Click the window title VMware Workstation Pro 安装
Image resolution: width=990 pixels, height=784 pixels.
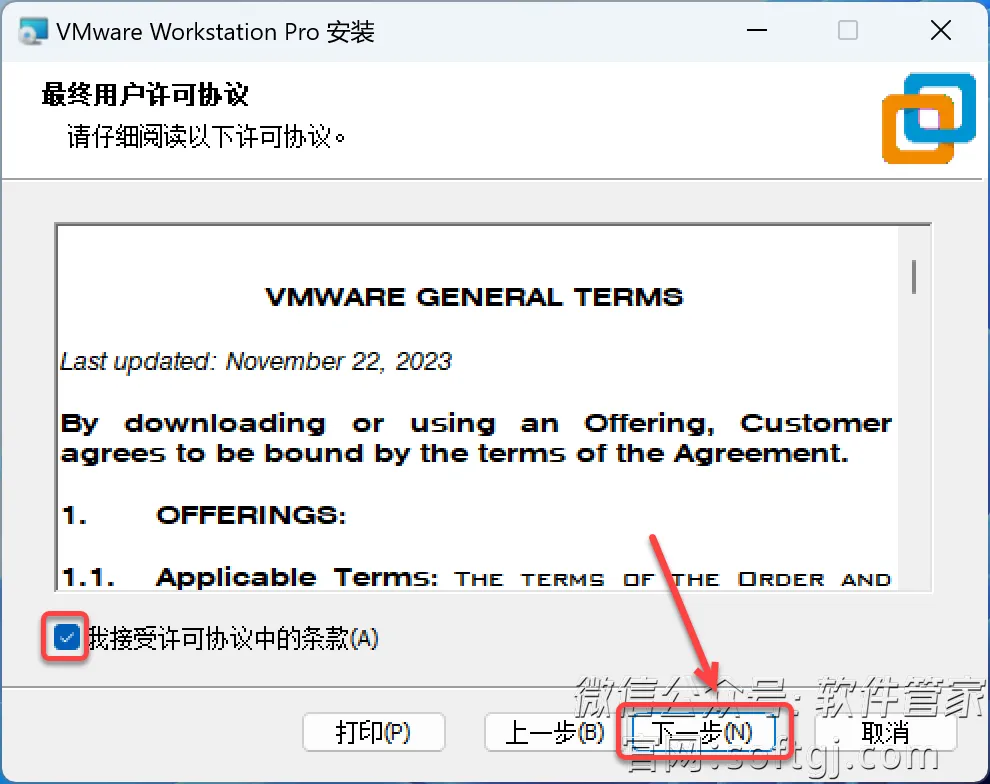tap(215, 32)
